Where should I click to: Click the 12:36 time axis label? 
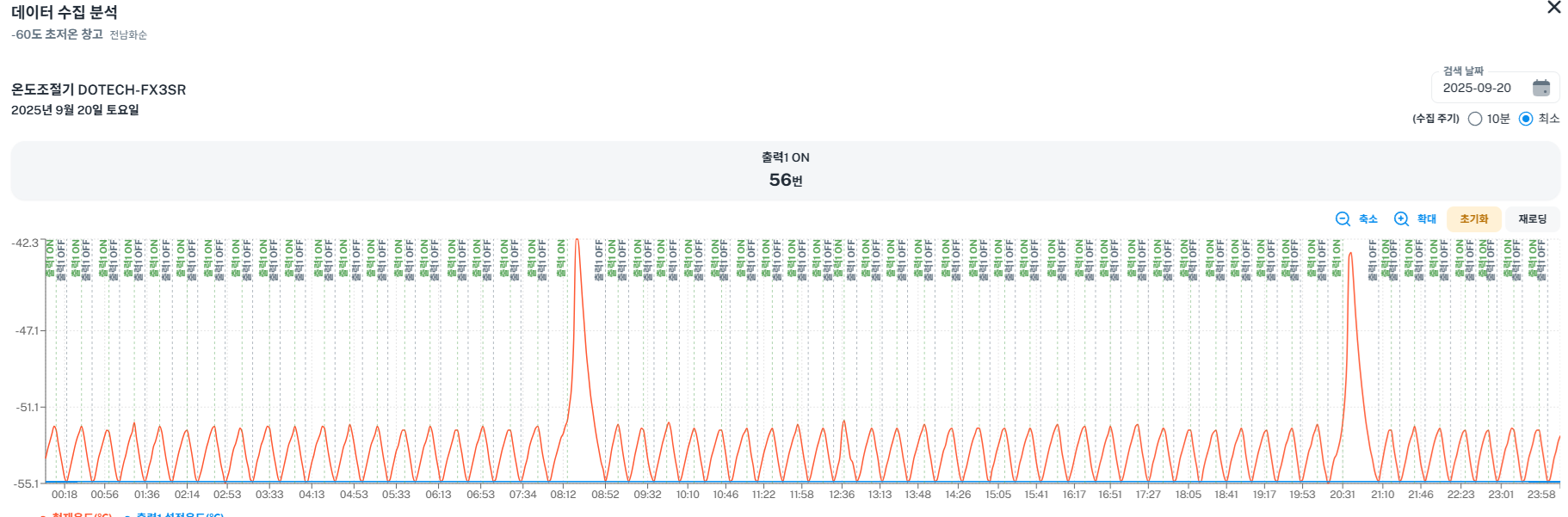(x=842, y=495)
